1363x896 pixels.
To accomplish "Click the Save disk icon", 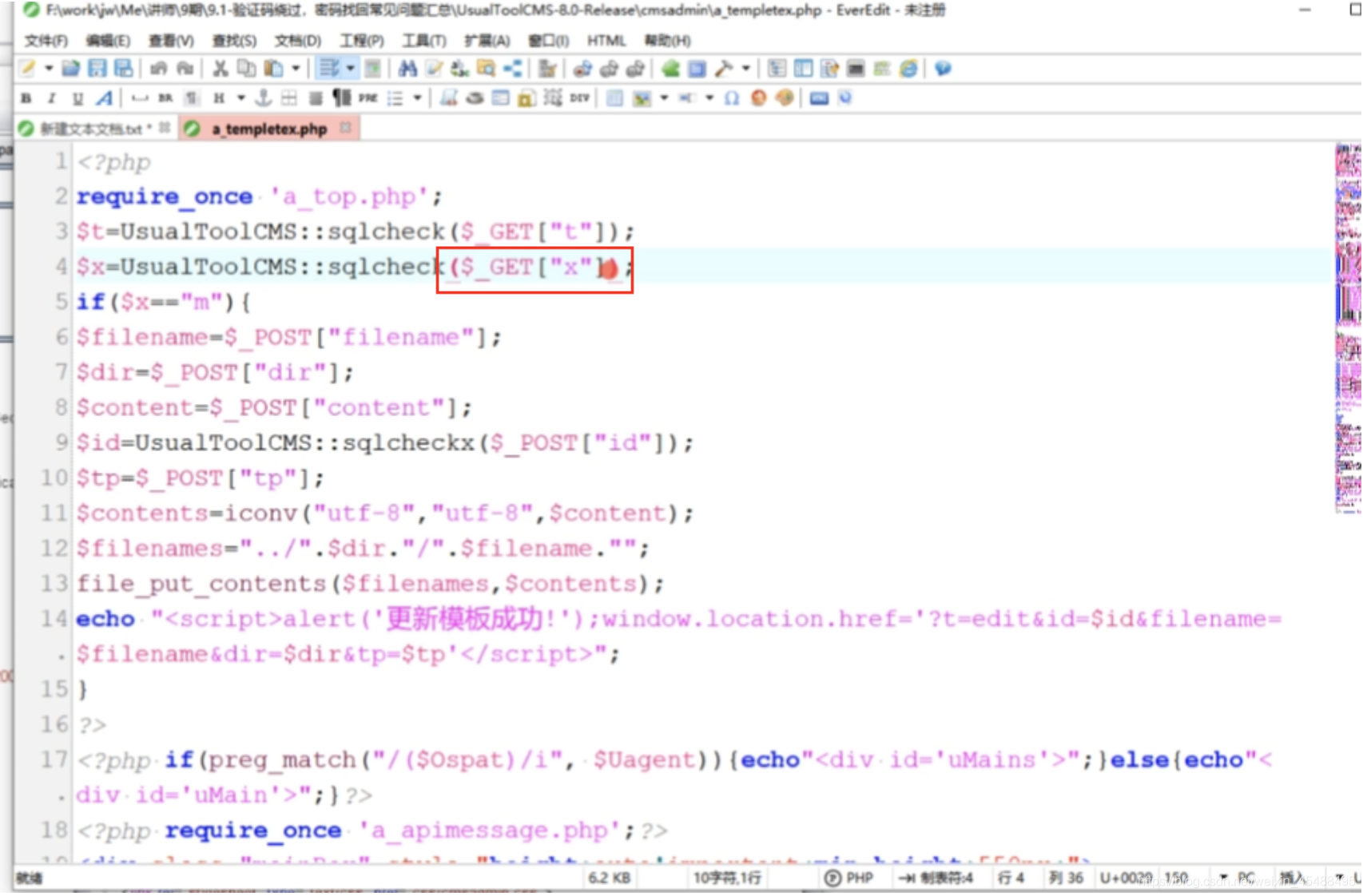I will click(97, 69).
